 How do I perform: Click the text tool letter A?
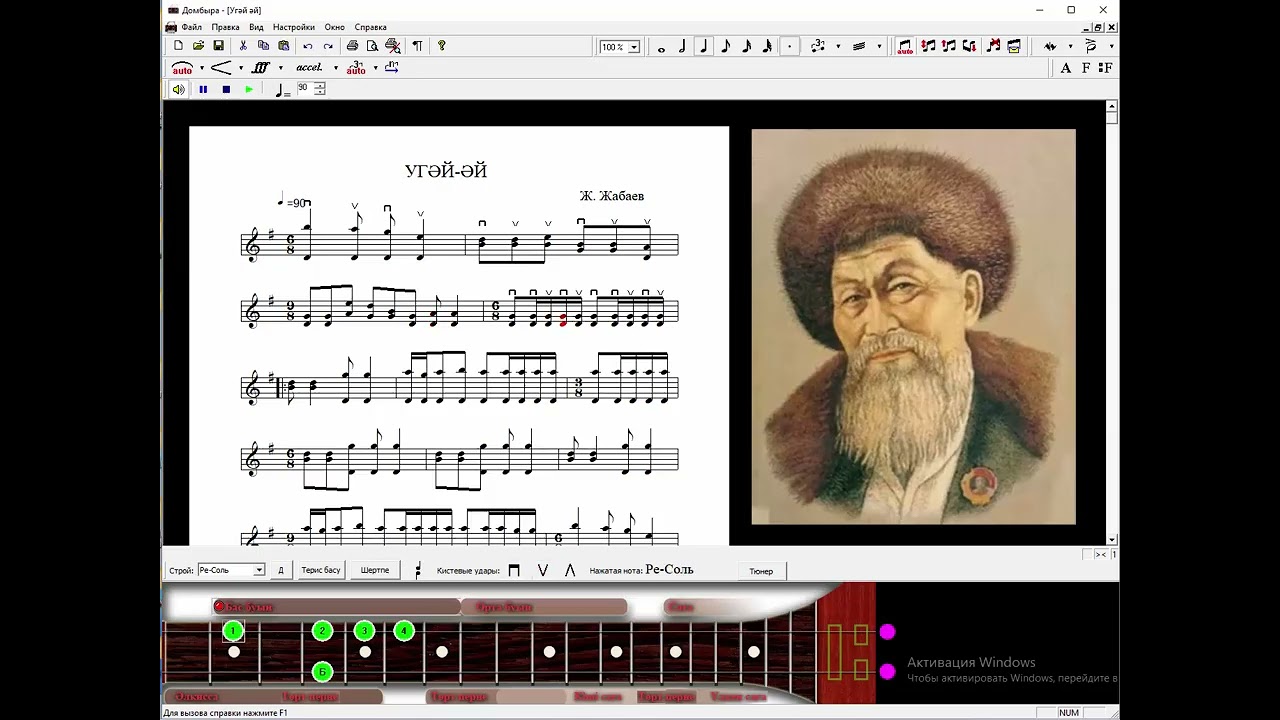[x=1065, y=68]
